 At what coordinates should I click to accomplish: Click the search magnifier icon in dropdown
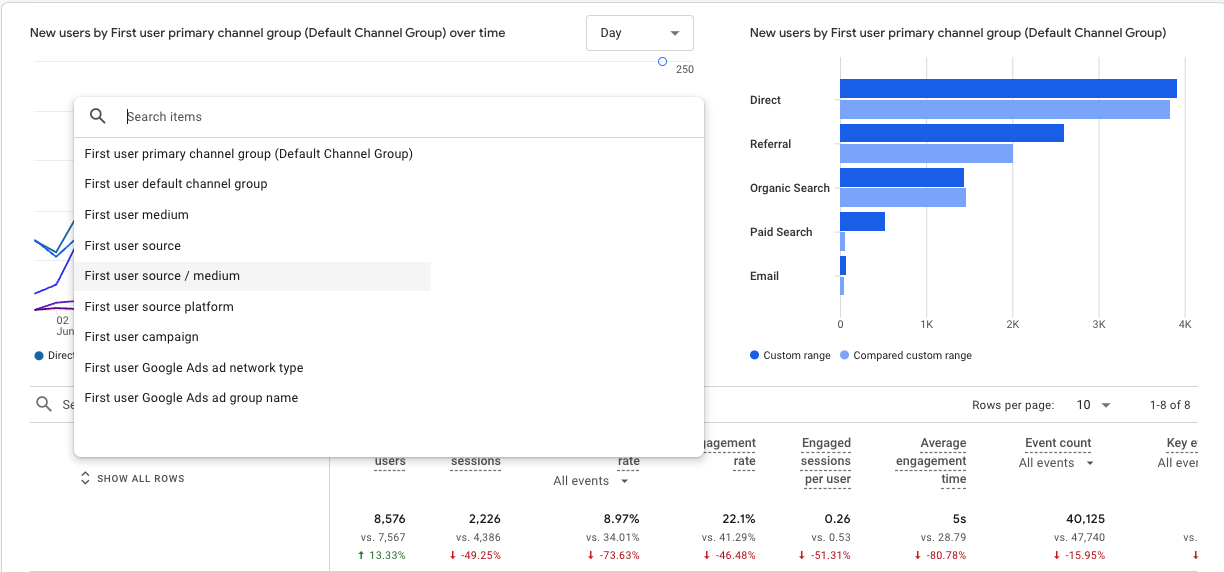[x=98, y=116]
